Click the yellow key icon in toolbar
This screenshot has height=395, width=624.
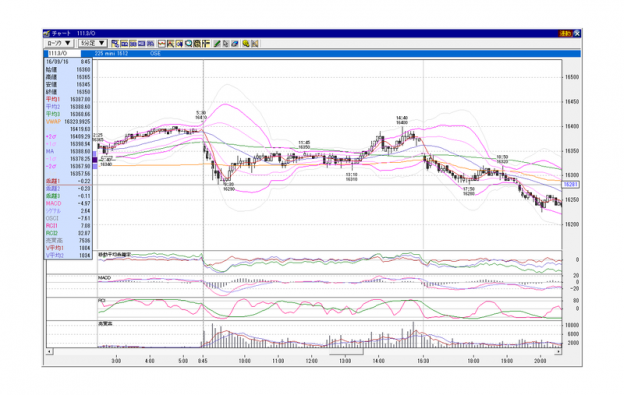pos(246,43)
